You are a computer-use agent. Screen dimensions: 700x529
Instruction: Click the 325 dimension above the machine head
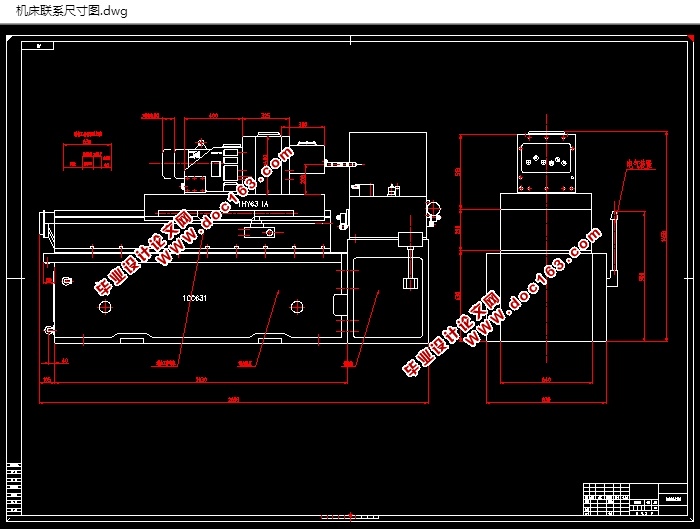click(266, 116)
